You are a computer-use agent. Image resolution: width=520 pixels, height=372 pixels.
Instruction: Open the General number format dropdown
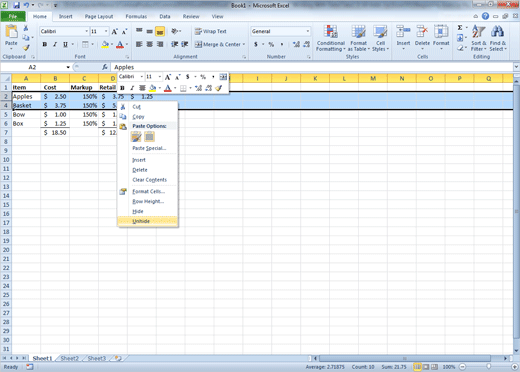(x=307, y=31)
